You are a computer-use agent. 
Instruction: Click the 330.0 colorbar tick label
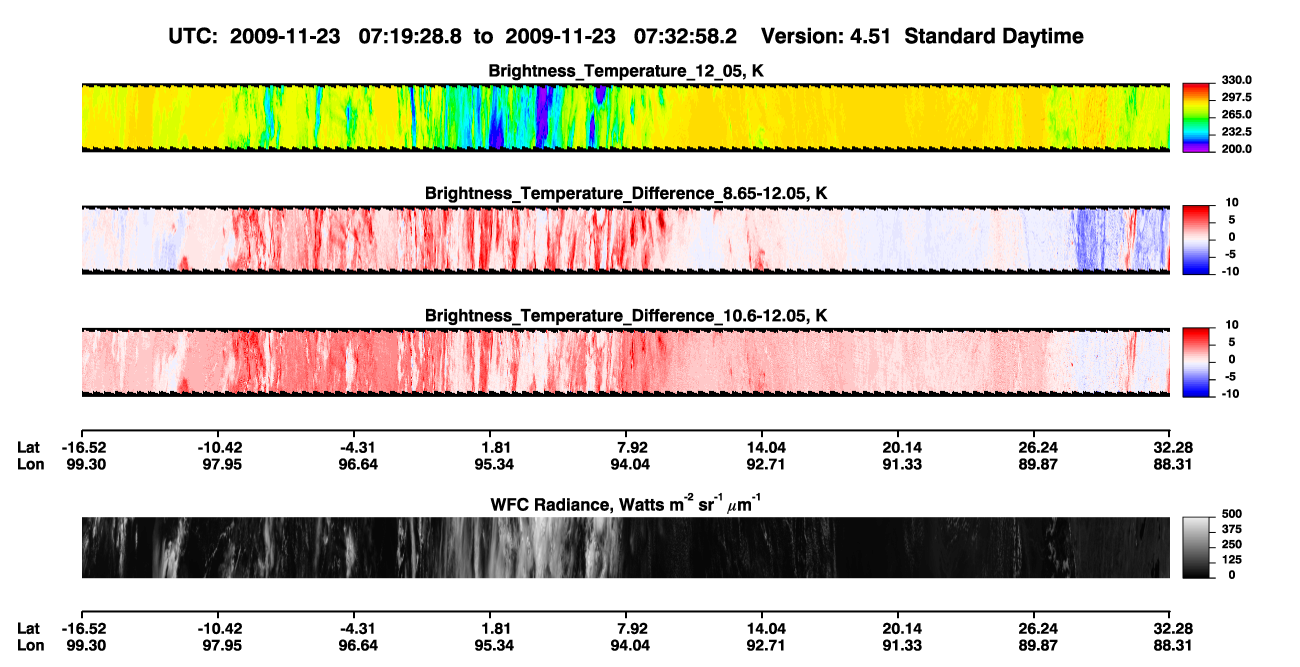tap(1238, 80)
